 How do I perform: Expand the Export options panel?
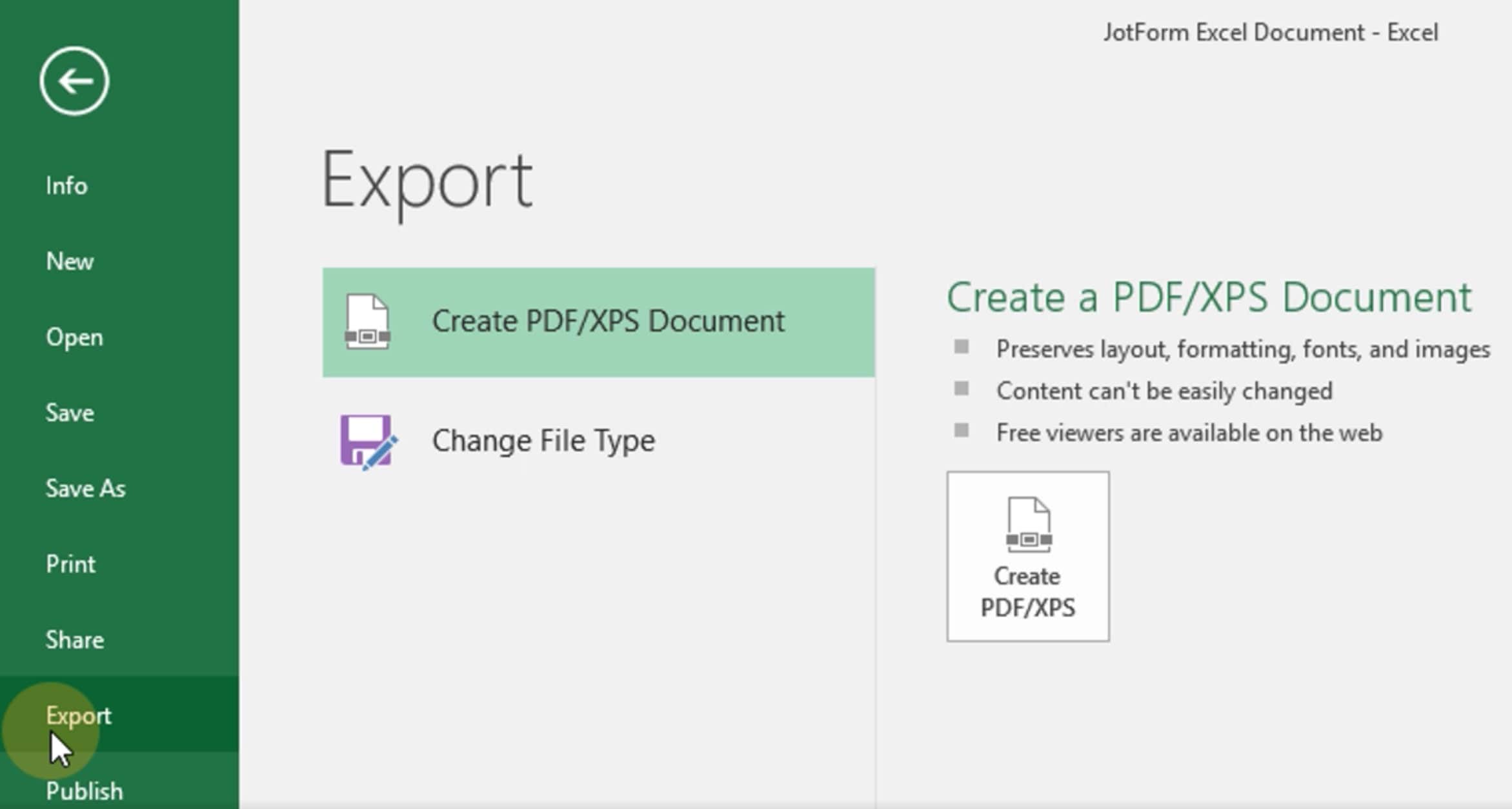(x=78, y=715)
